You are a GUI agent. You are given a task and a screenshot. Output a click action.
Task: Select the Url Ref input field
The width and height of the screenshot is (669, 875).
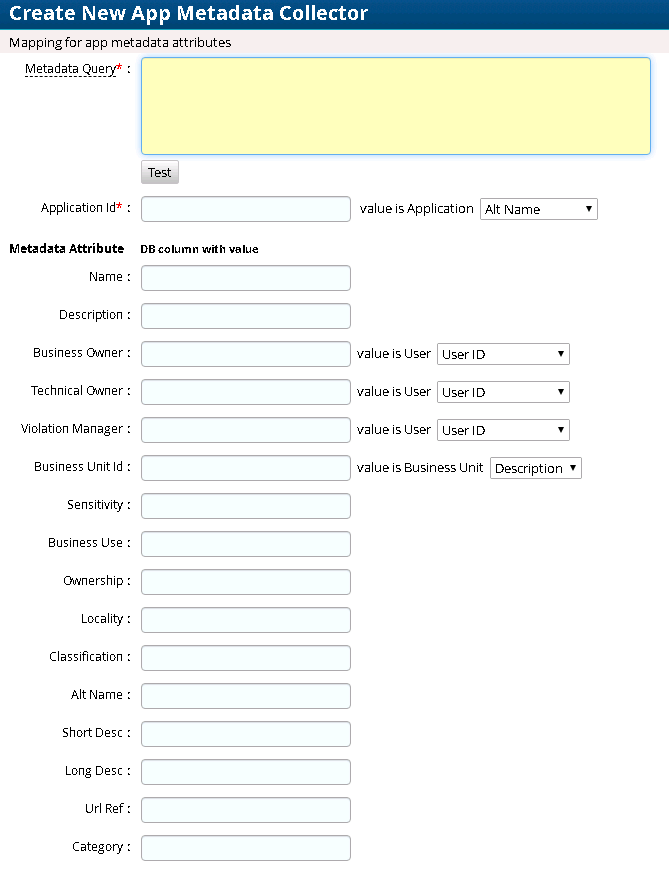246,810
